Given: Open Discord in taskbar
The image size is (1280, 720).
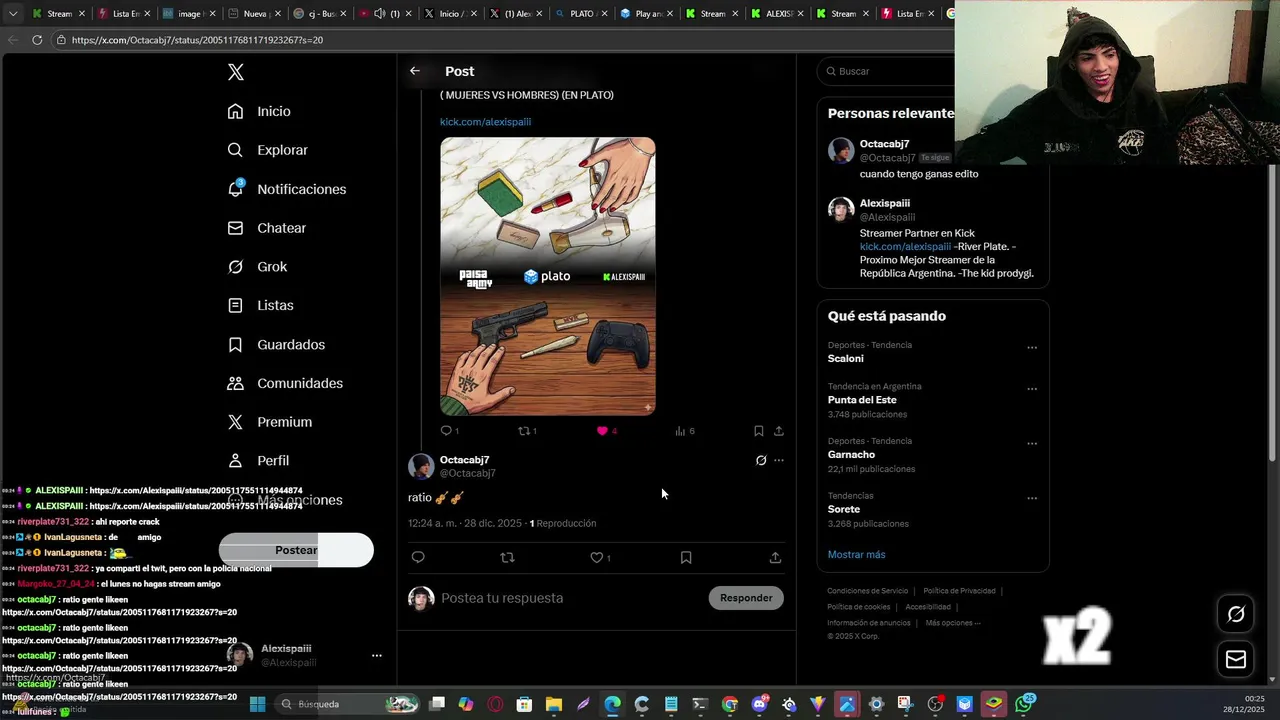Looking at the screenshot, I should 760,704.
